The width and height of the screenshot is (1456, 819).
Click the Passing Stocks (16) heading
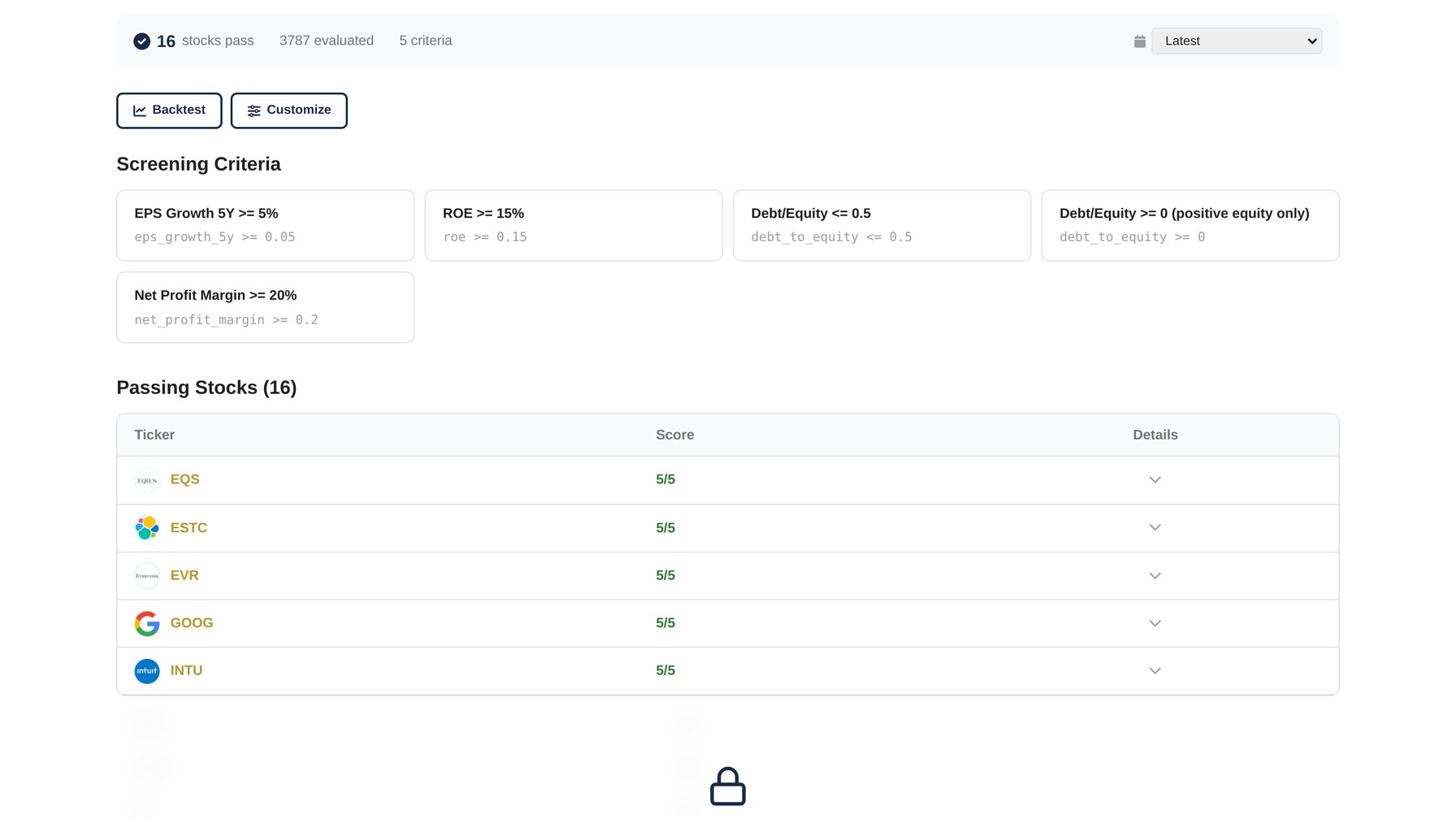[206, 388]
